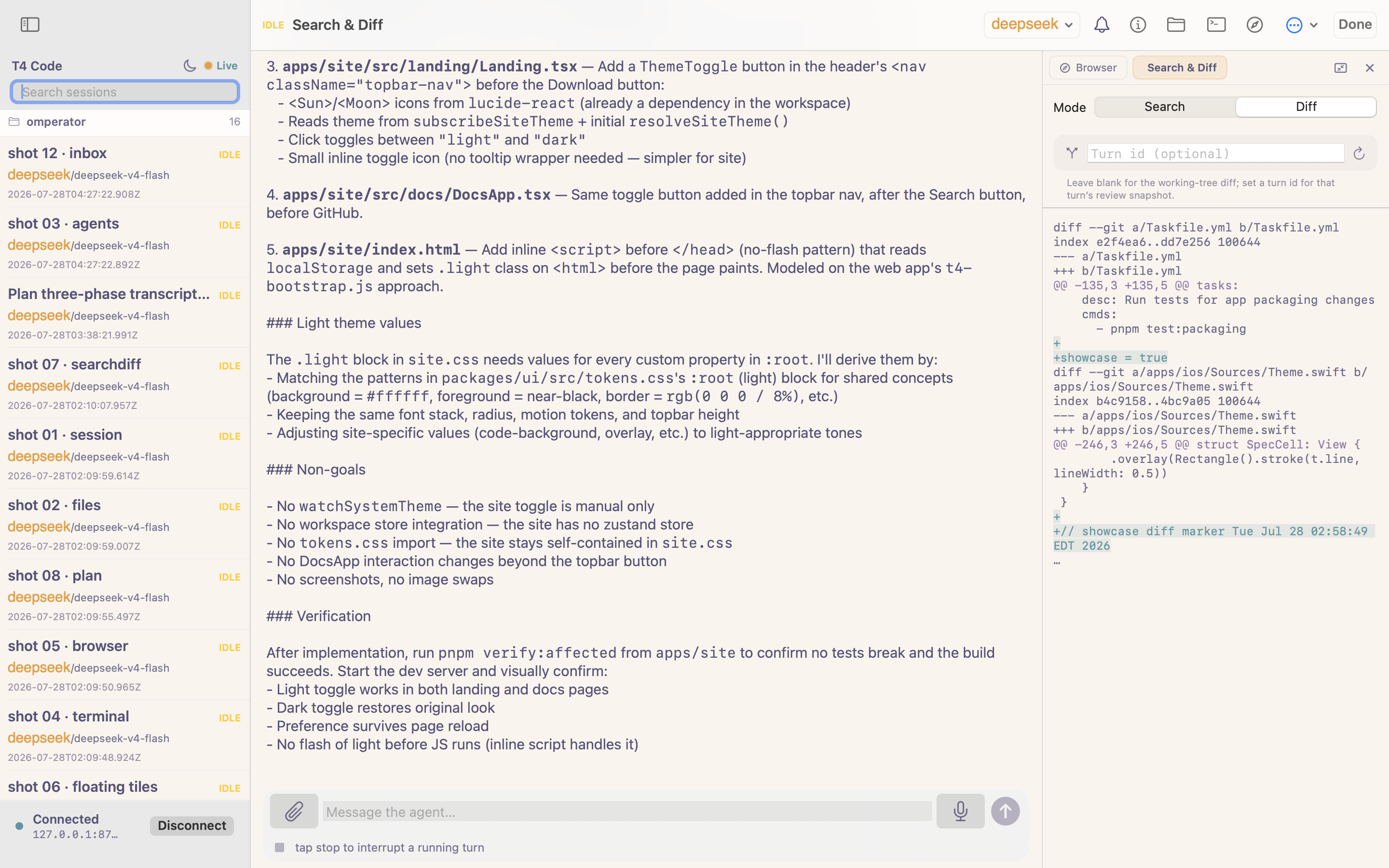
Task: Collapse the omperator folder group
Action: [124, 122]
